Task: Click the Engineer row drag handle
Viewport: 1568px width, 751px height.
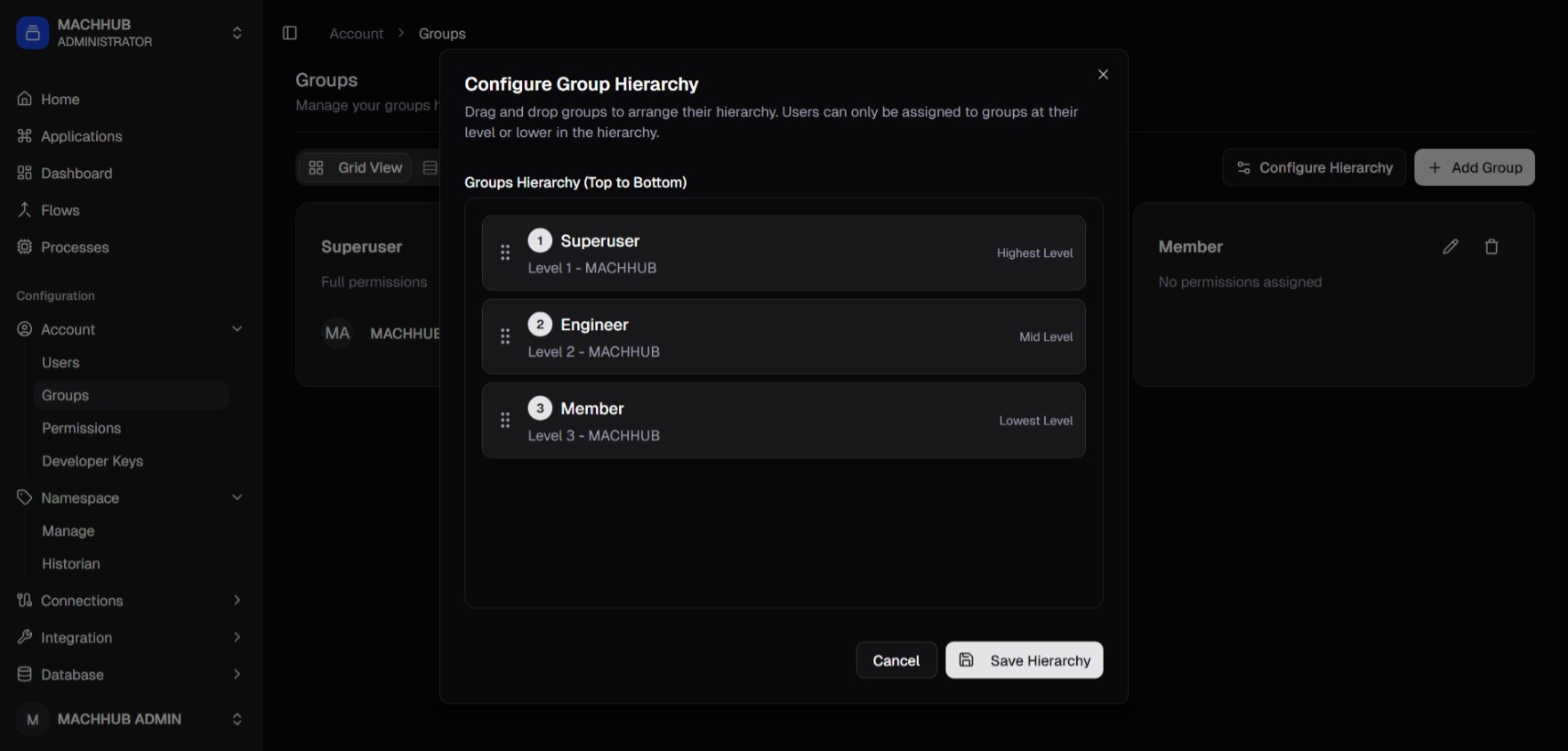Action: point(505,336)
